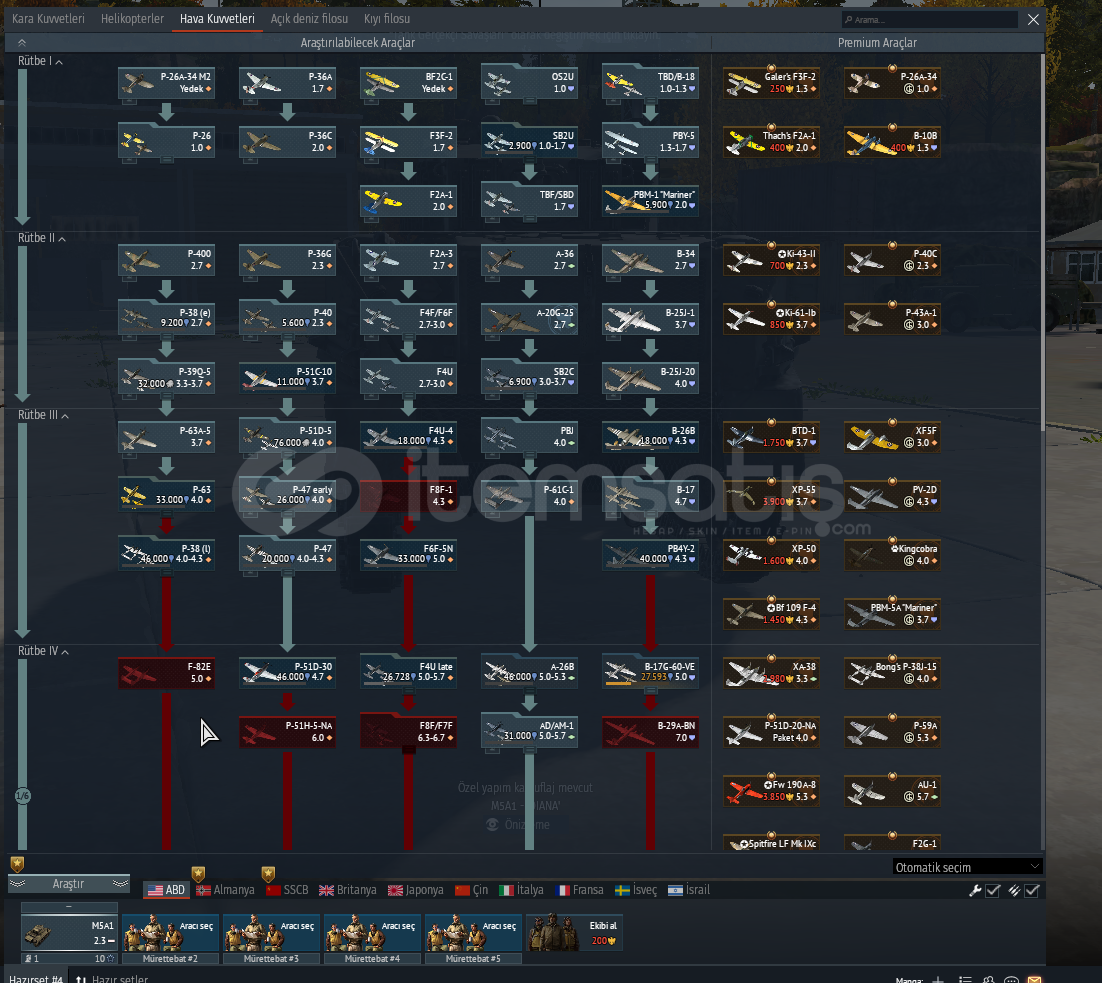
Task: Collapse the Rütbe I section
Action: (40, 61)
